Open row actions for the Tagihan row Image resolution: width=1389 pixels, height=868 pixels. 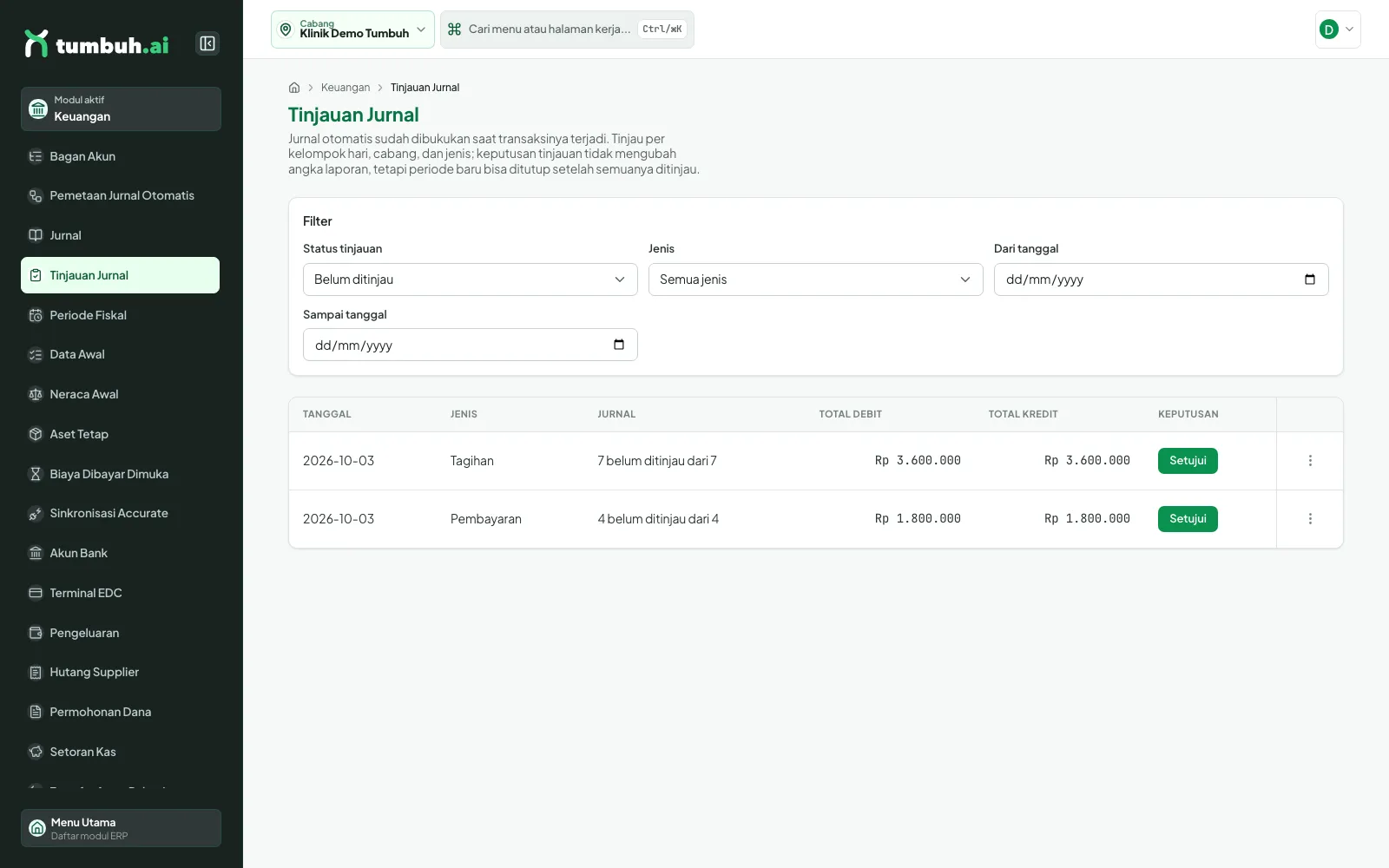click(x=1310, y=461)
